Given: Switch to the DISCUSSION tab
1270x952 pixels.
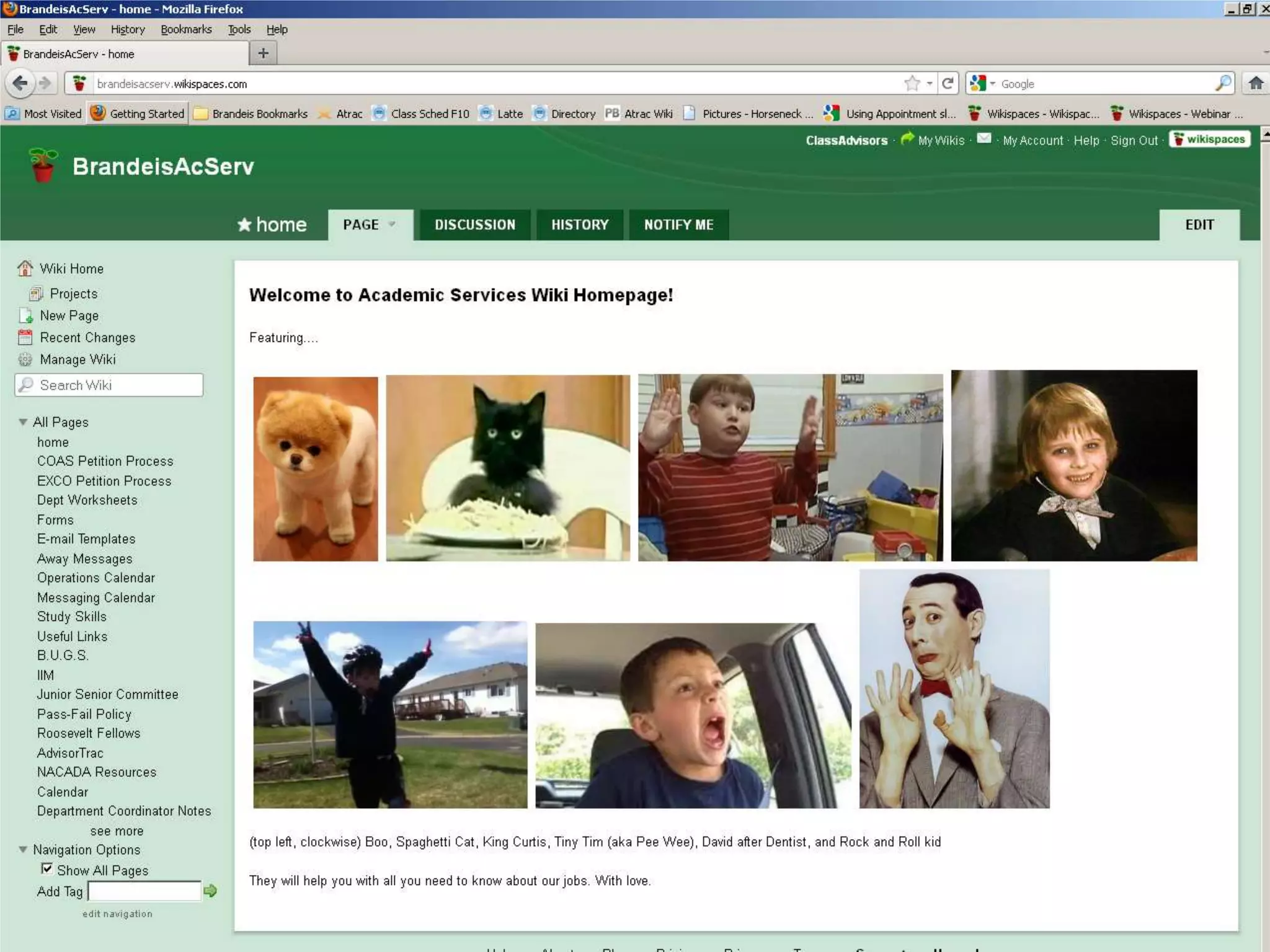Looking at the screenshot, I should (474, 224).
